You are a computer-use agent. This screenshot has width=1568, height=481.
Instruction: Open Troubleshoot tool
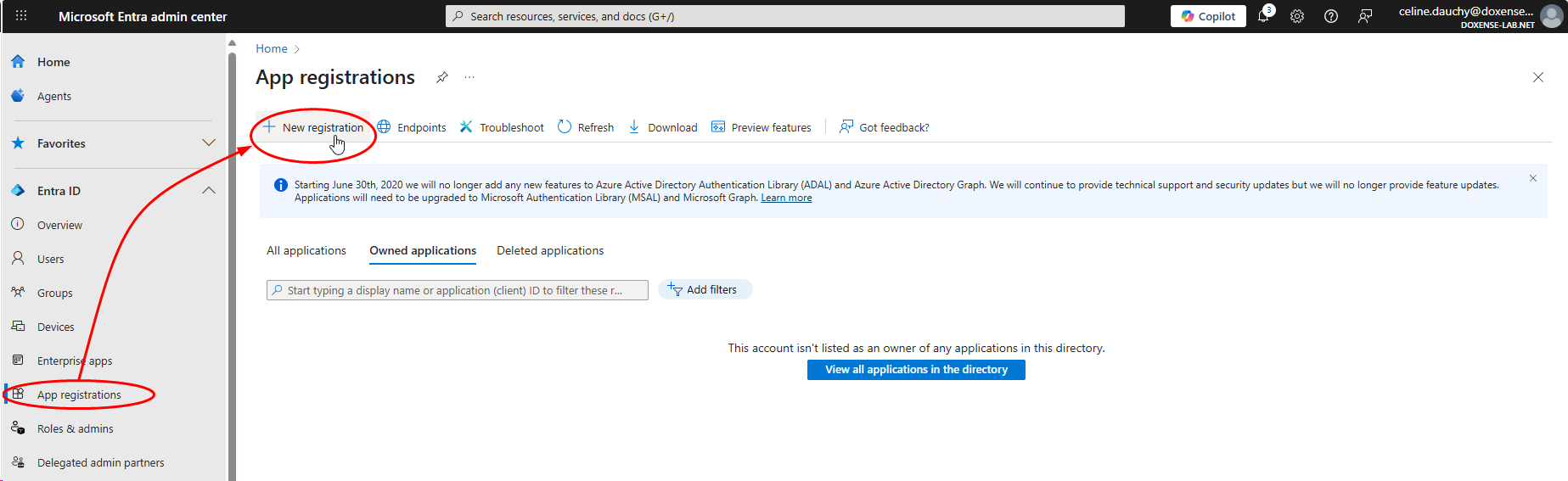pos(502,127)
